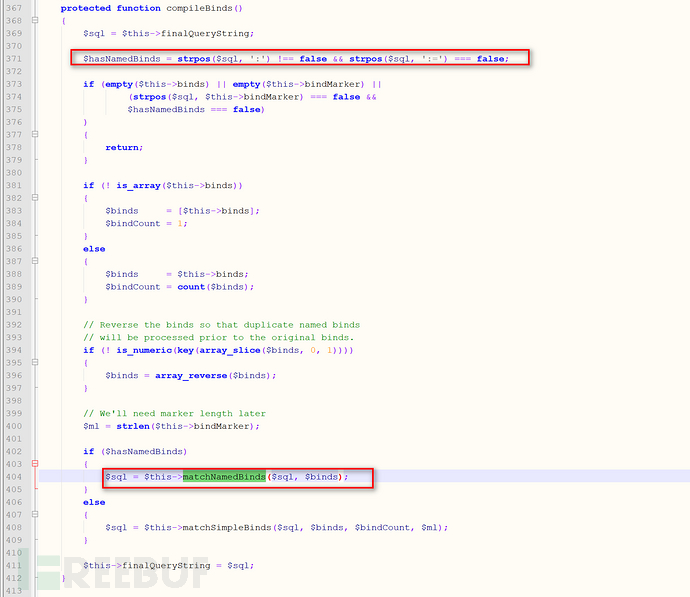Image resolution: width=690 pixels, height=597 pixels.
Task: Collapse the fold marker at line 377
Action: coord(35,134)
